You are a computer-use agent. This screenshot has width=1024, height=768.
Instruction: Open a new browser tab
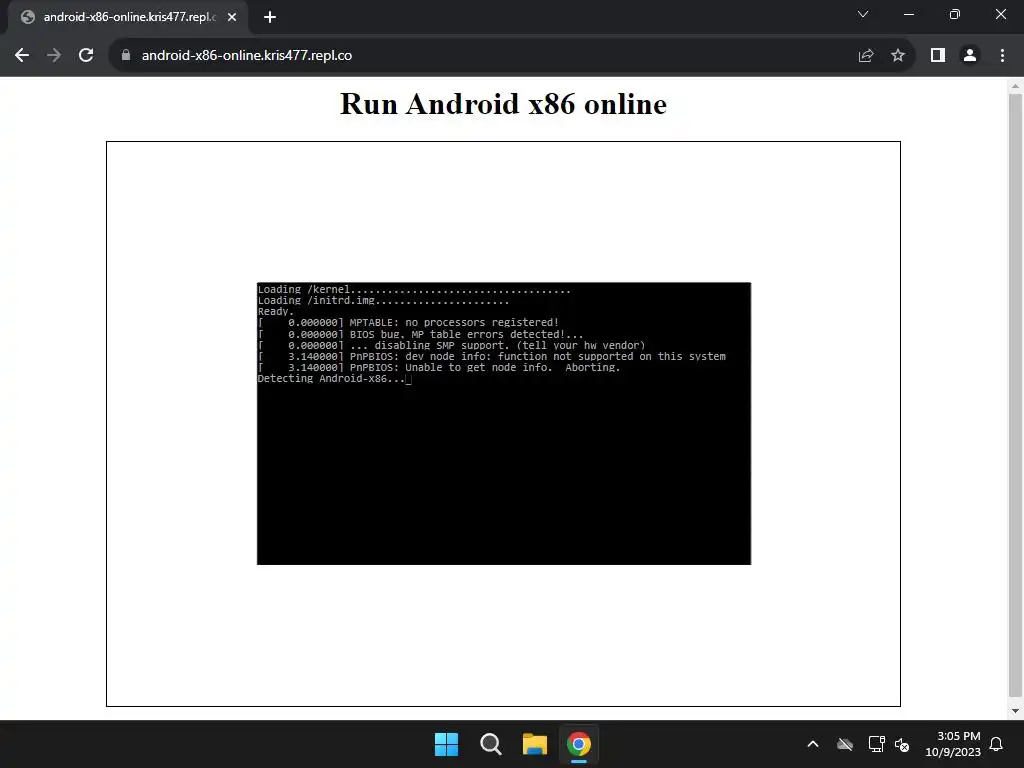click(x=270, y=17)
